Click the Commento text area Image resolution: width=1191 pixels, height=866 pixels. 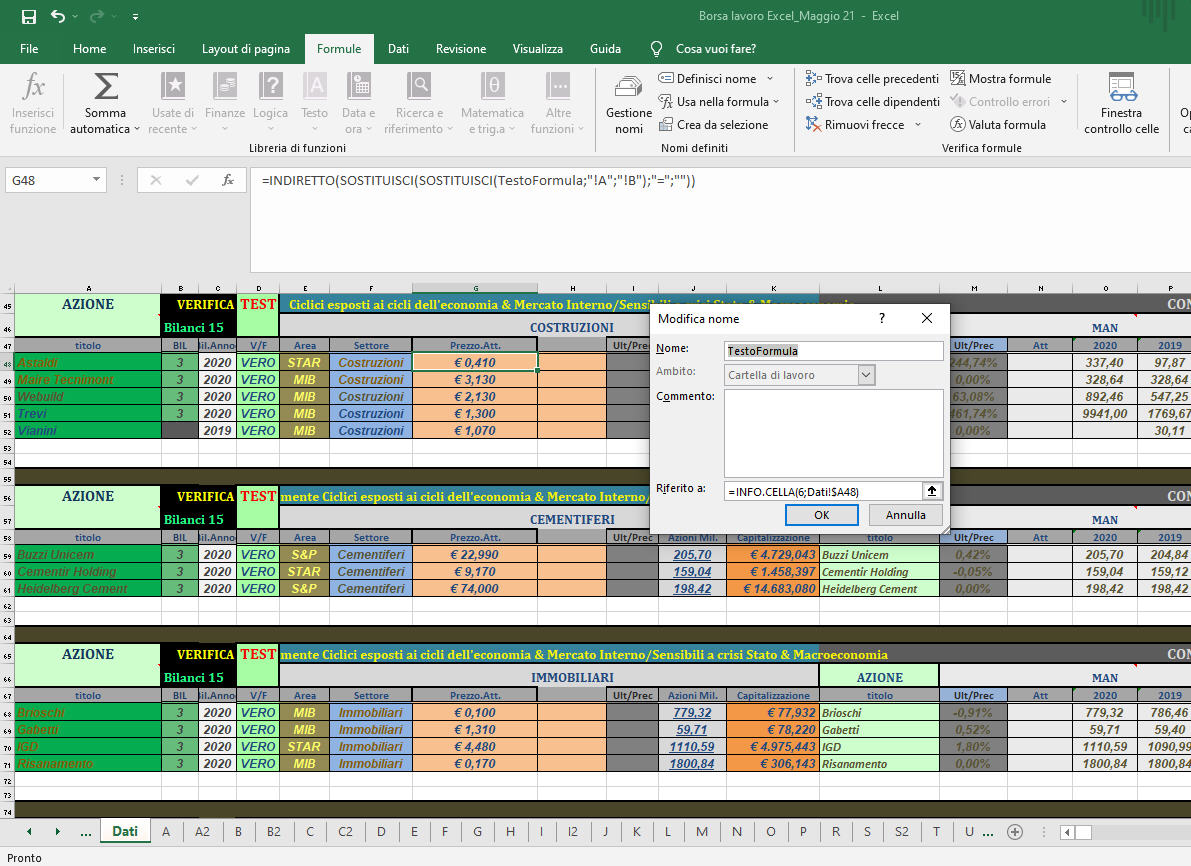(834, 433)
